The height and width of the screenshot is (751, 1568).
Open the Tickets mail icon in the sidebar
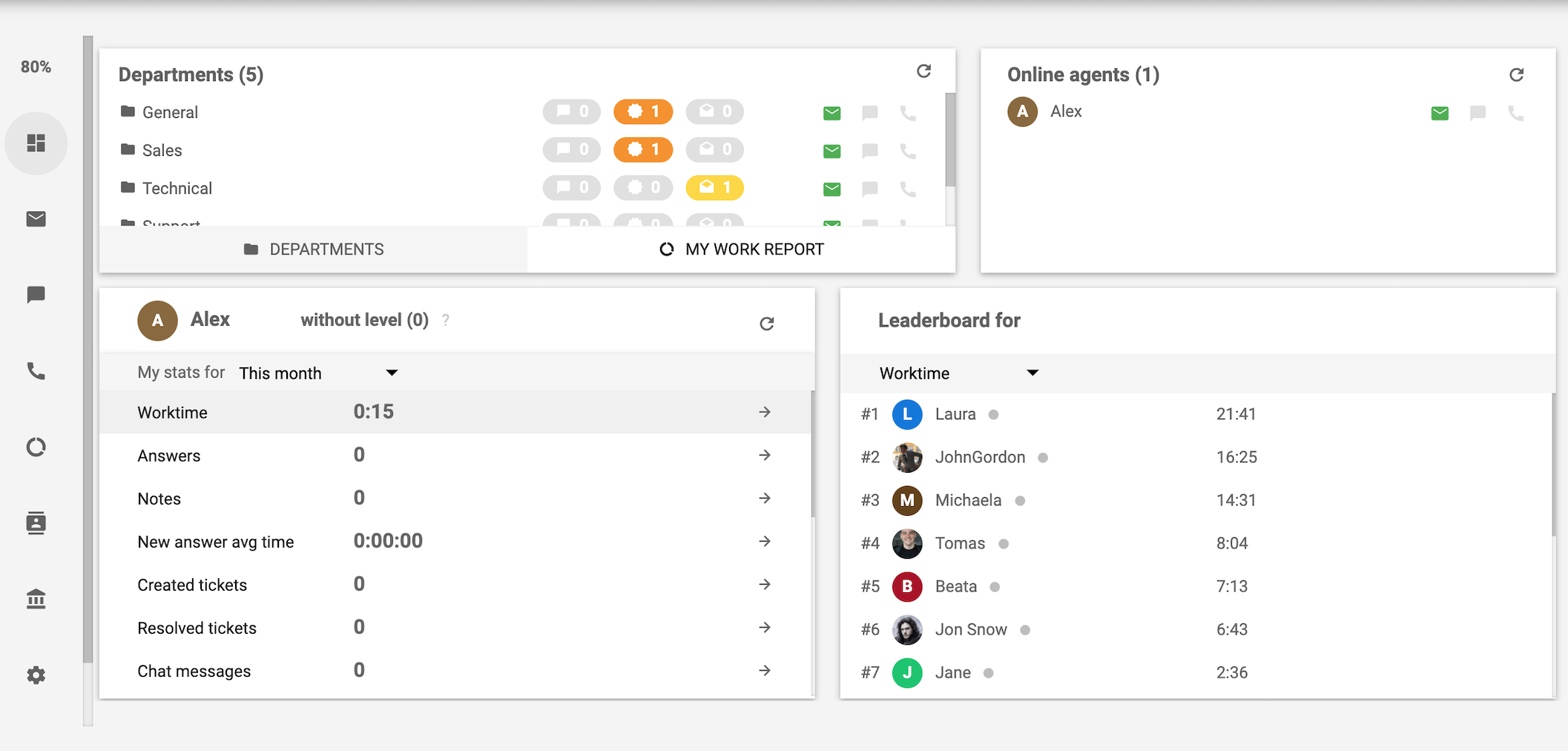[x=36, y=218]
